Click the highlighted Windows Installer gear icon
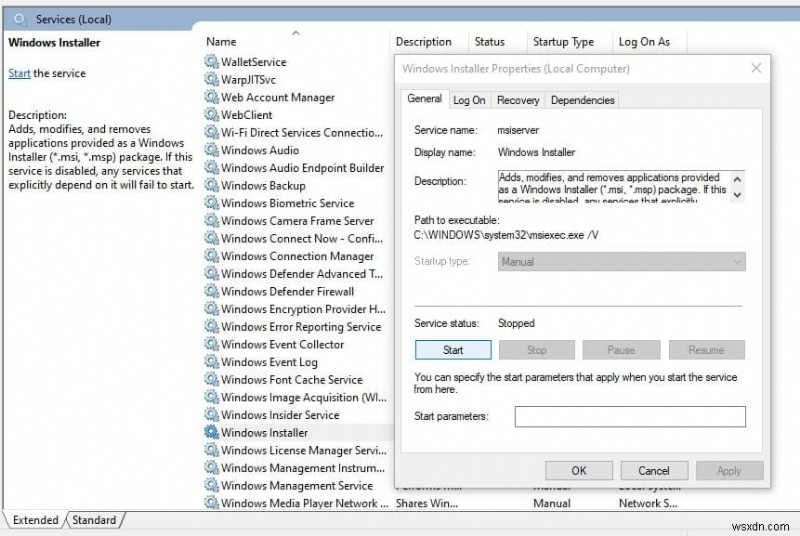Image resolution: width=800 pixels, height=536 pixels. pyautogui.click(x=211, y=432)
